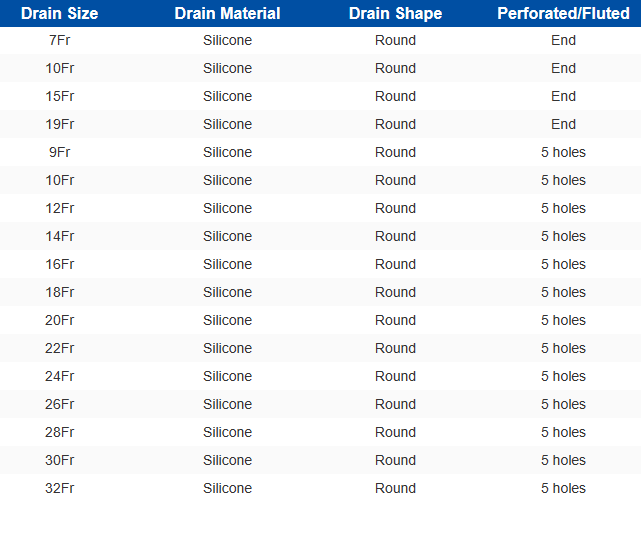Select the 12Fr drain size cell
This screenshot has height=541, width=641.
(x=60, y=208)
